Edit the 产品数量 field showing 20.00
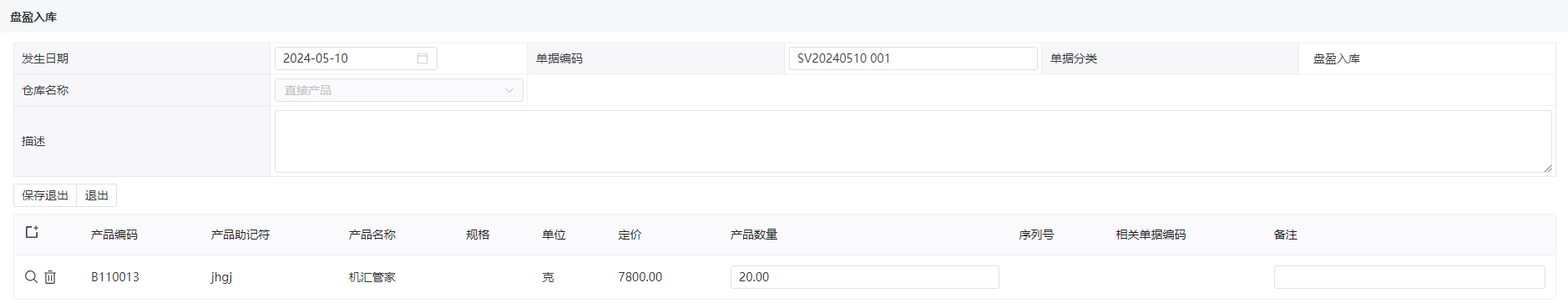Image resolution: width=1568 pixels, height=308 pixels. 864,277
